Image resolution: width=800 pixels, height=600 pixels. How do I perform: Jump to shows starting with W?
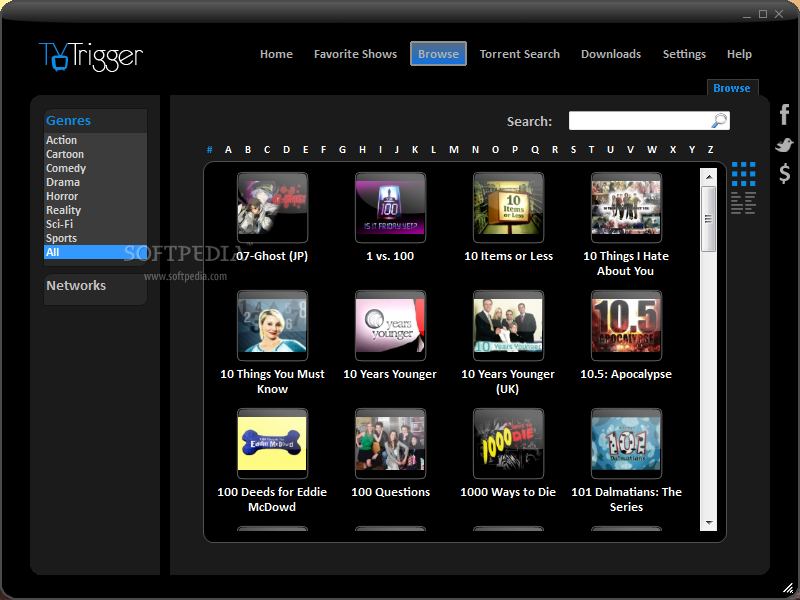(652, 149)
